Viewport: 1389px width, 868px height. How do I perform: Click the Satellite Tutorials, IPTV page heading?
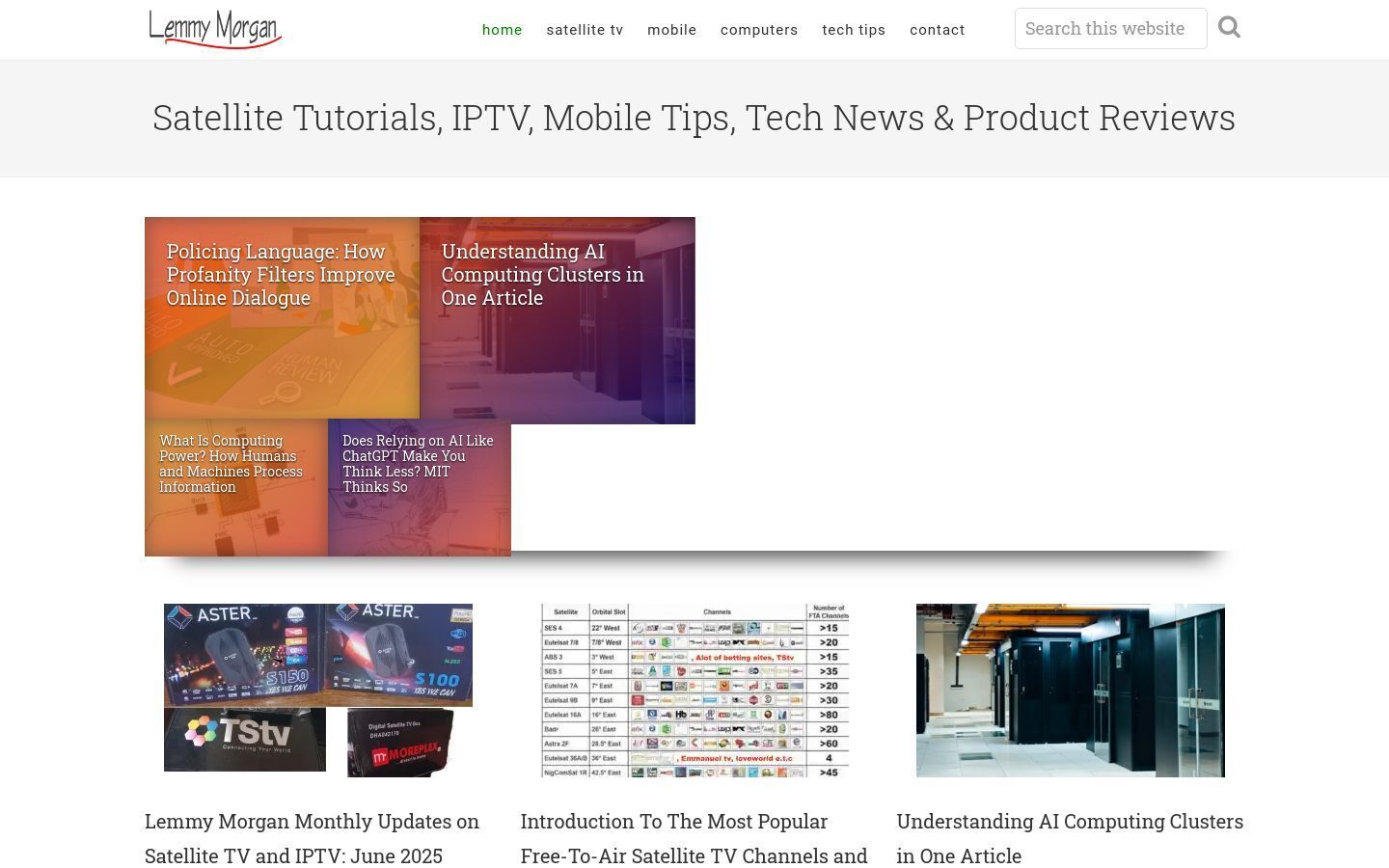pos(694,118)
